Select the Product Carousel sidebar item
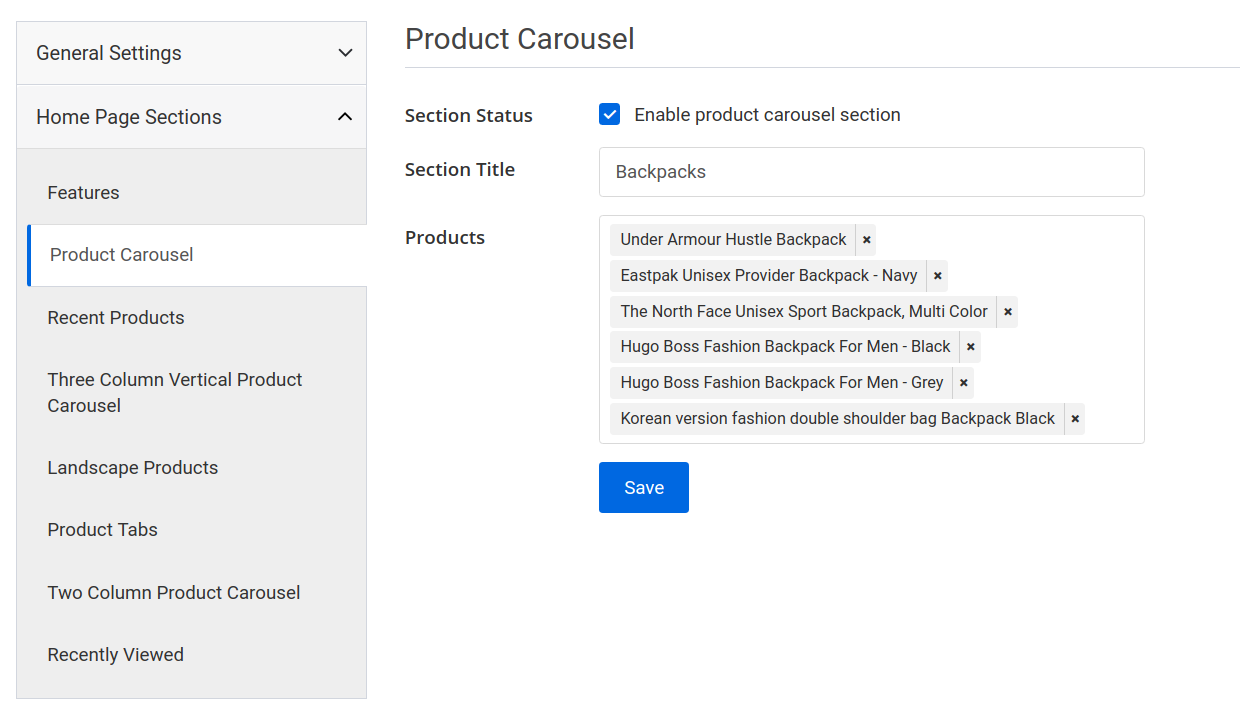The height and width of the screenshot is (721, 1240). tap(120, 255)
